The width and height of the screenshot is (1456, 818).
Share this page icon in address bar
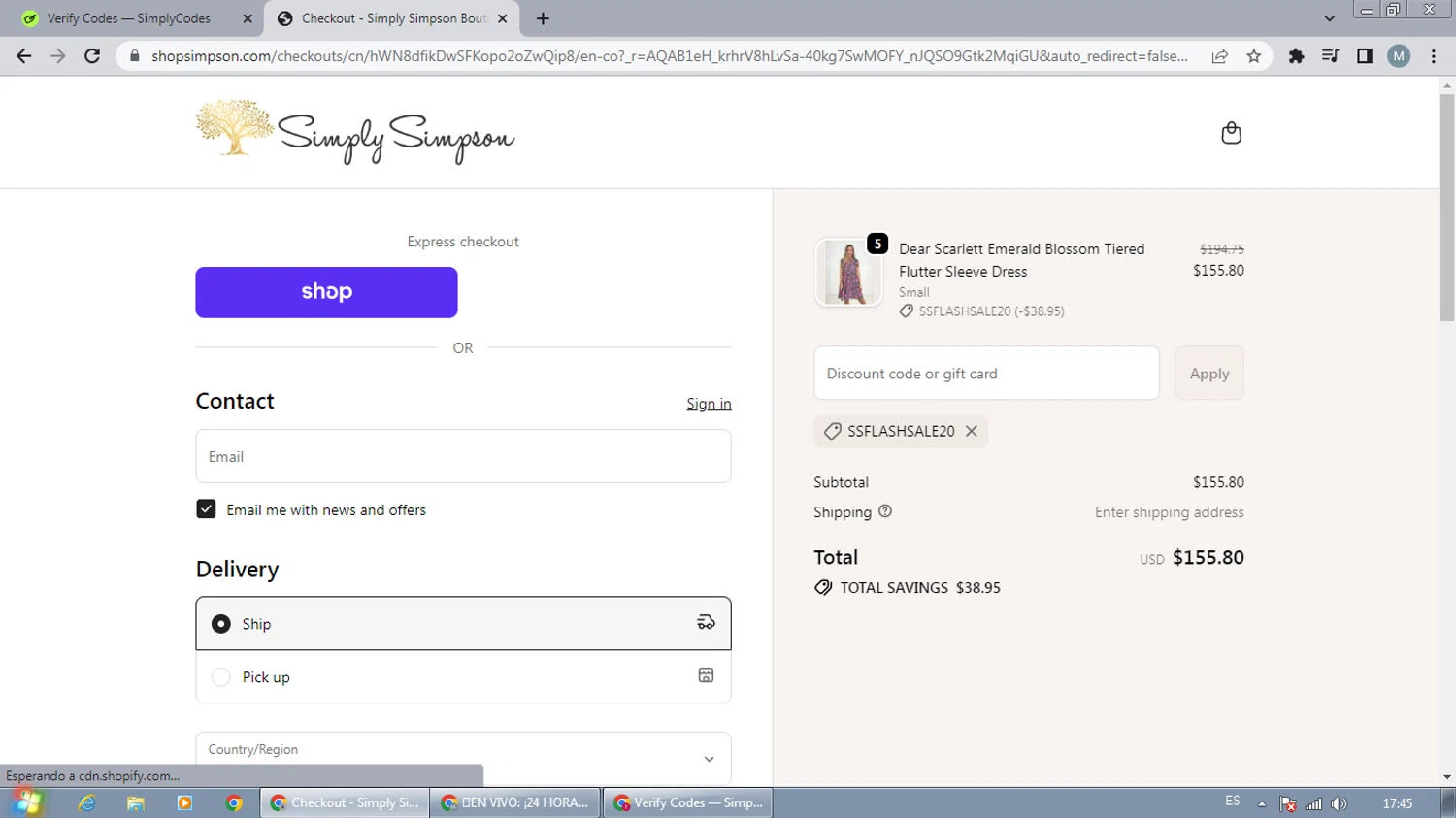coord(1220,56)
